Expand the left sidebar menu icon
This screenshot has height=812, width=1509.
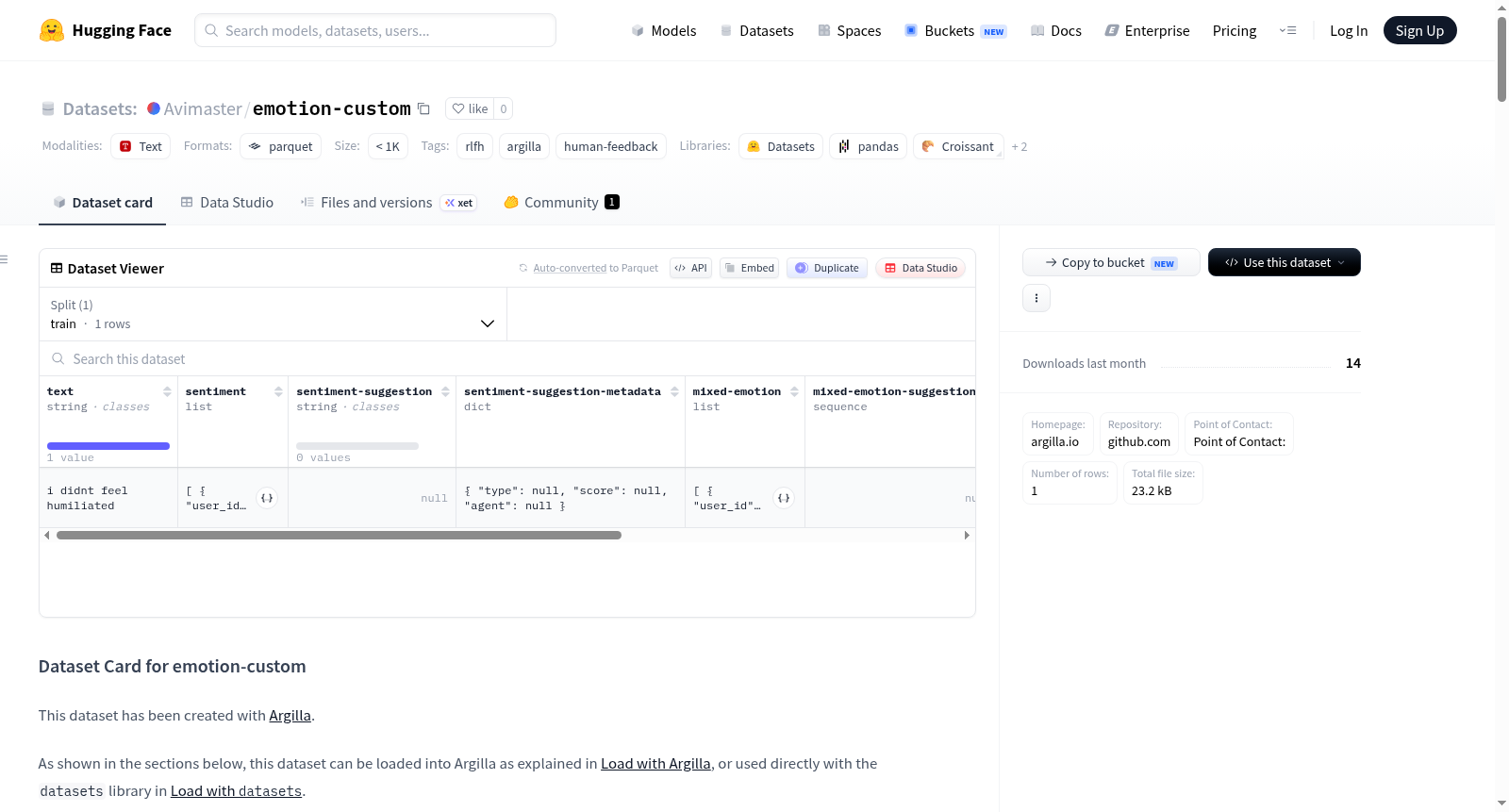tap(4, 259)
